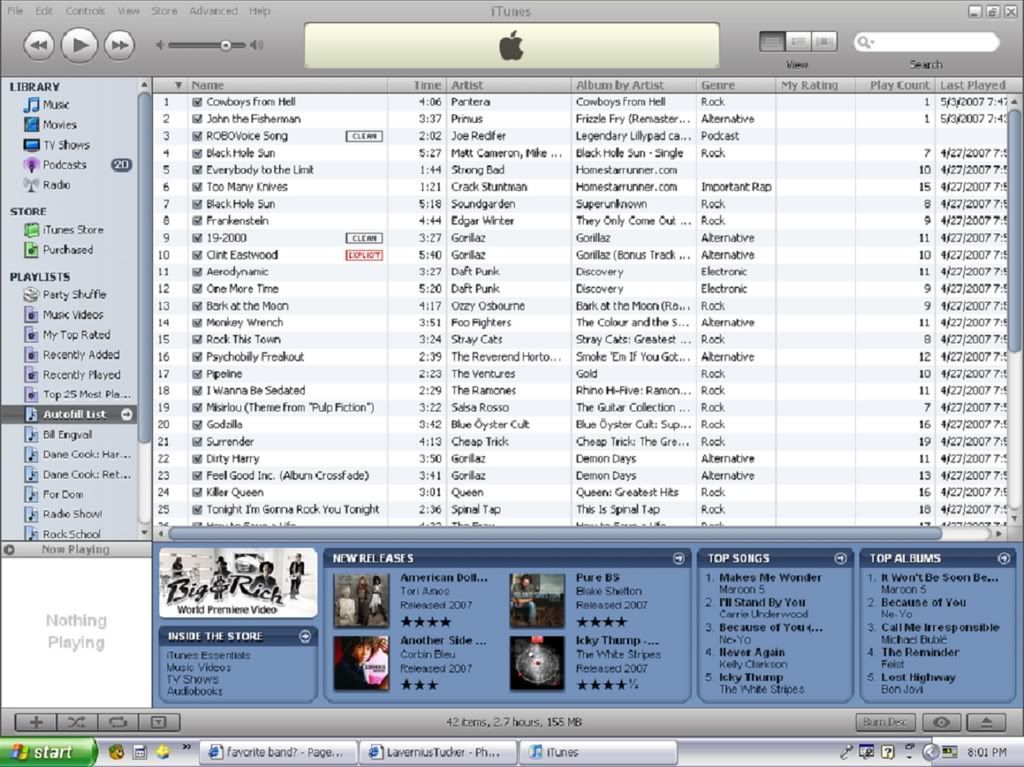The height and width of the screenshot is (767, 1024).
Task: Click the horizontal scrollbar of the song list
Action: coord(554,534)
